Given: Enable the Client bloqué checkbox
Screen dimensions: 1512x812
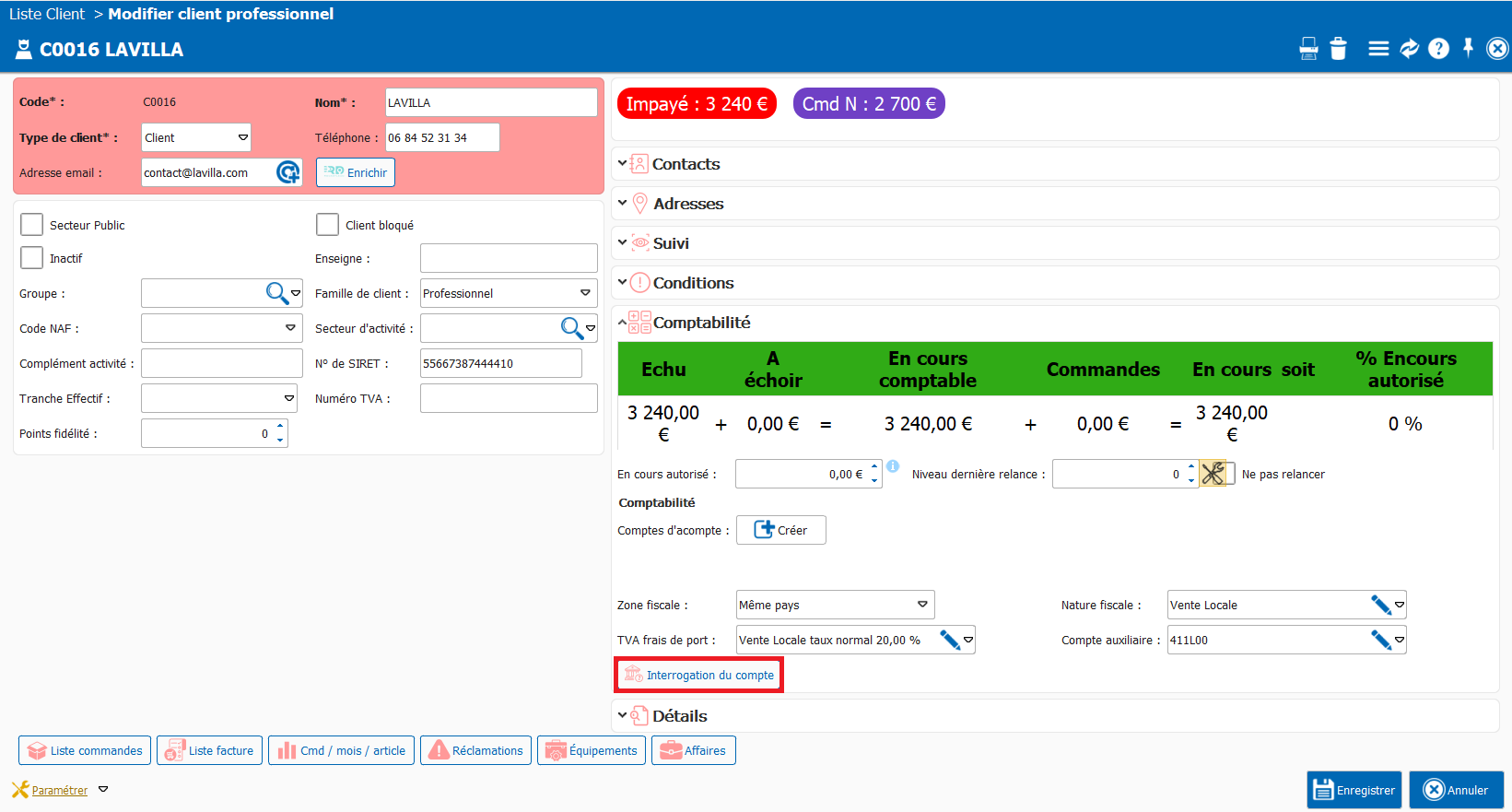Looking at the screenshot, I should (327, 225).
